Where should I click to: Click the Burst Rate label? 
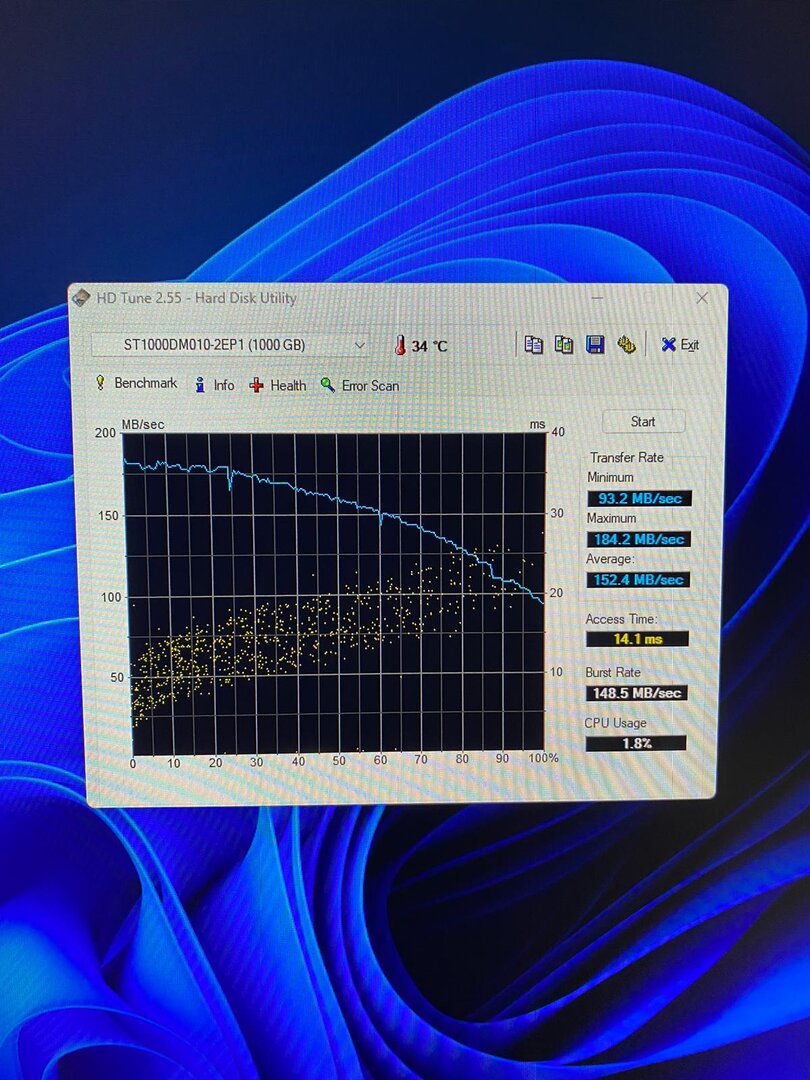pyautogui.click(x=613, y=672)
